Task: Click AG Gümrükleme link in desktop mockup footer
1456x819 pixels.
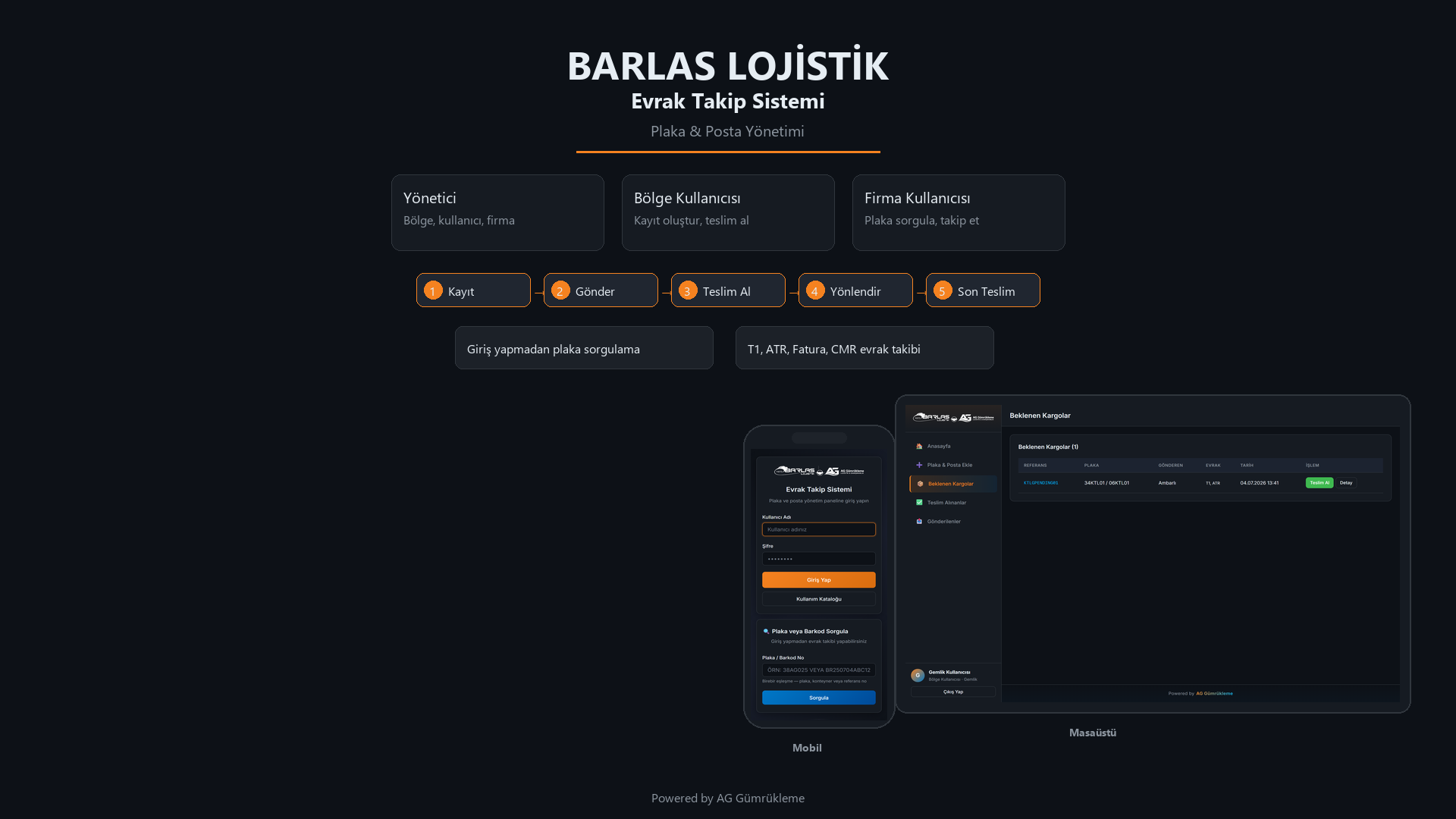Action: 1214,693
